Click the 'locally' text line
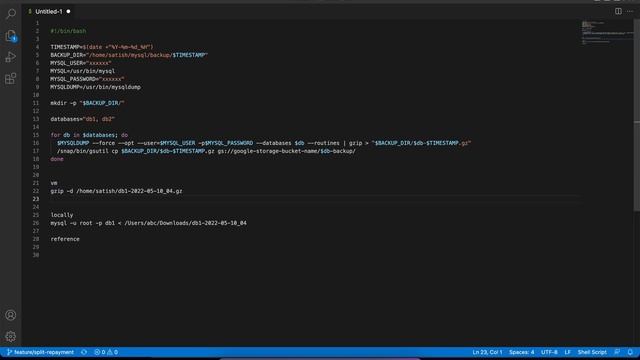Viewport: 640px width, 360px height. [62, 215]
